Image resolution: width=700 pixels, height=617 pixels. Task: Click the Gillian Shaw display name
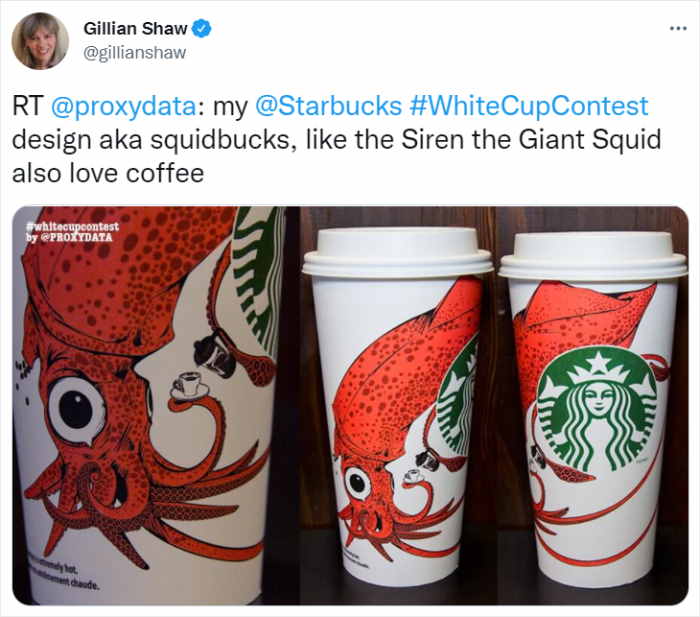[135, 29]
